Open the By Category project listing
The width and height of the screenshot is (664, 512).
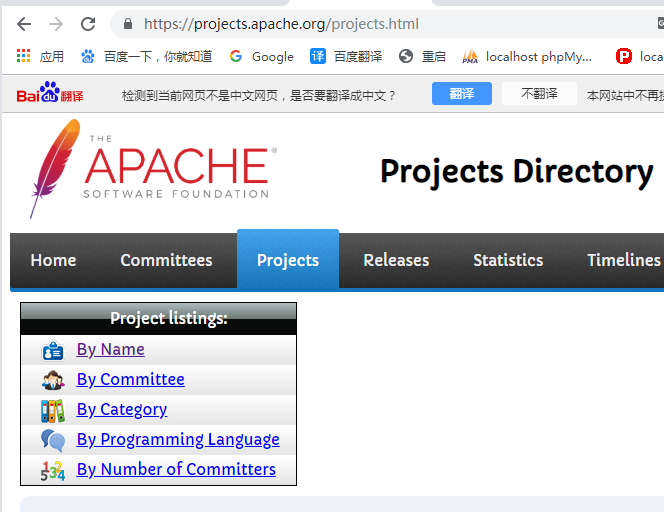[122, 410]
